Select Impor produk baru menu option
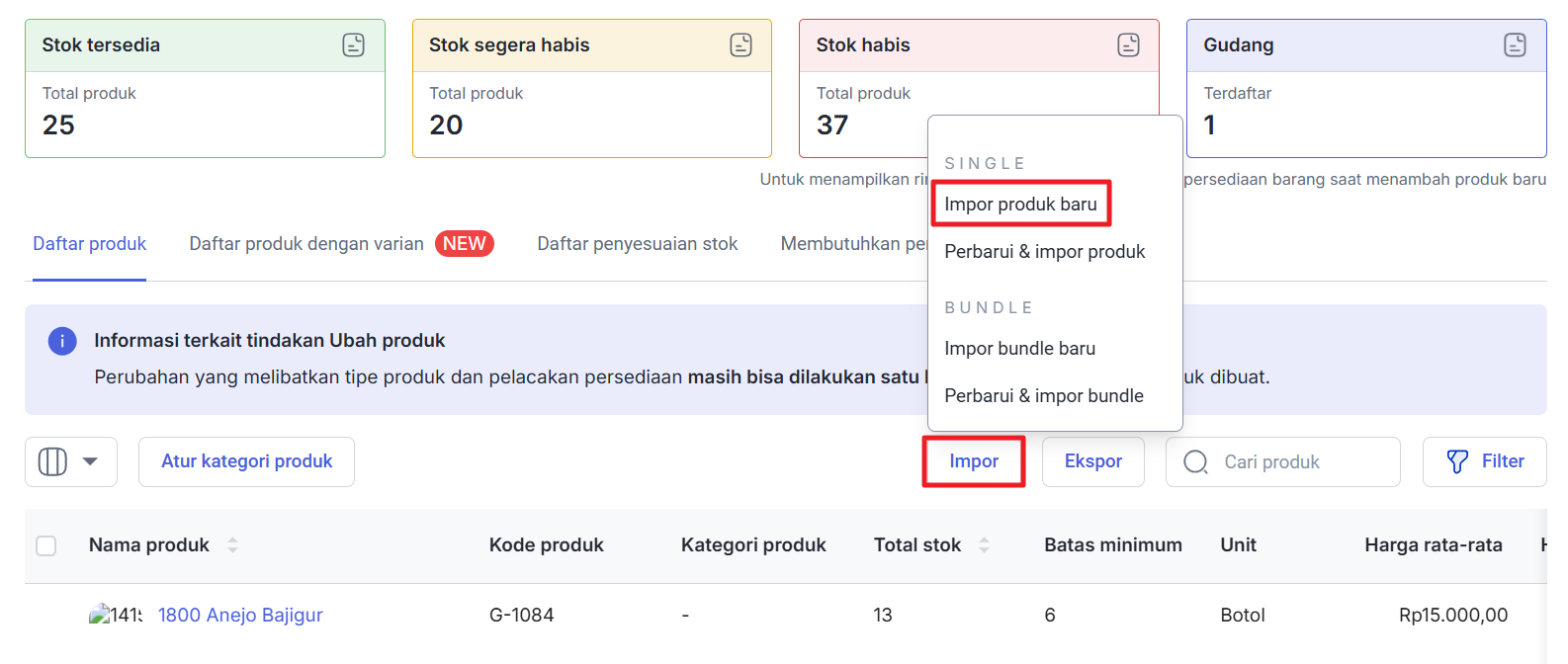This screenshot has width=1568, height=664. [1020, 204]
